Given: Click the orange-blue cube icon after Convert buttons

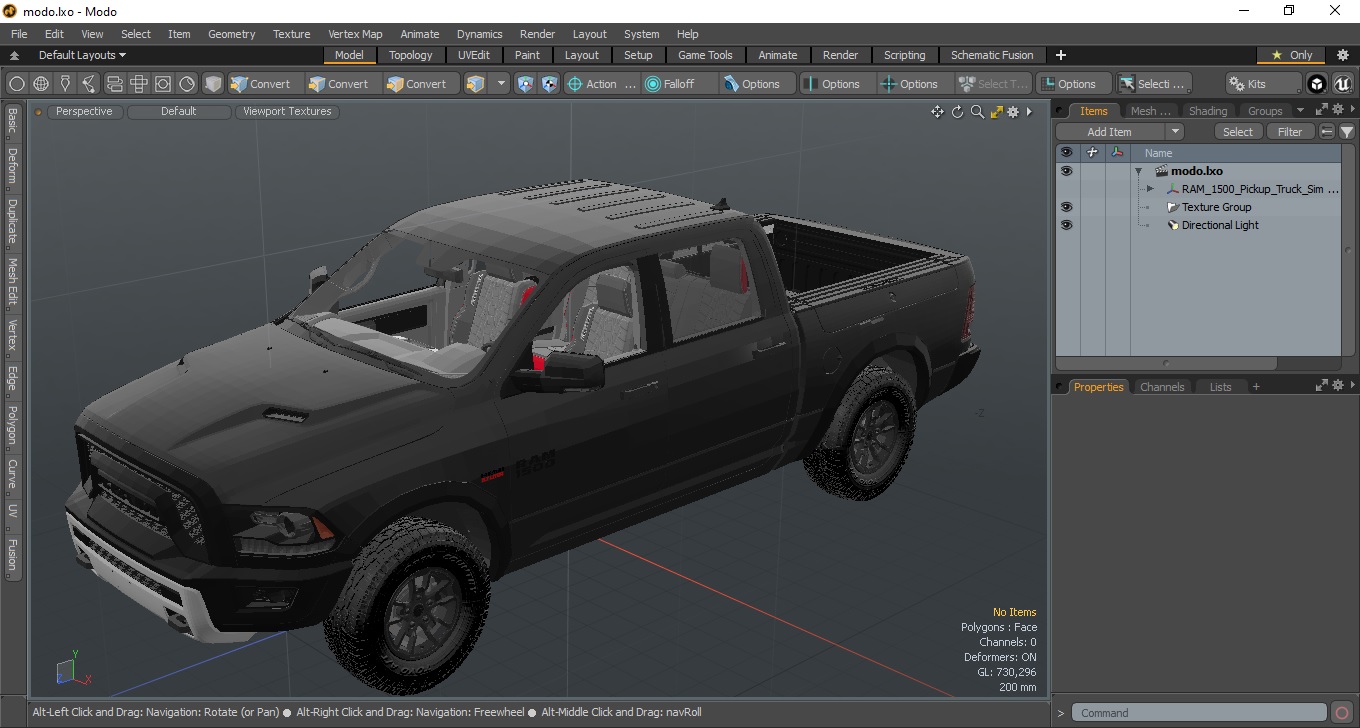Looking at the screenshot, I should click(476, 84).
